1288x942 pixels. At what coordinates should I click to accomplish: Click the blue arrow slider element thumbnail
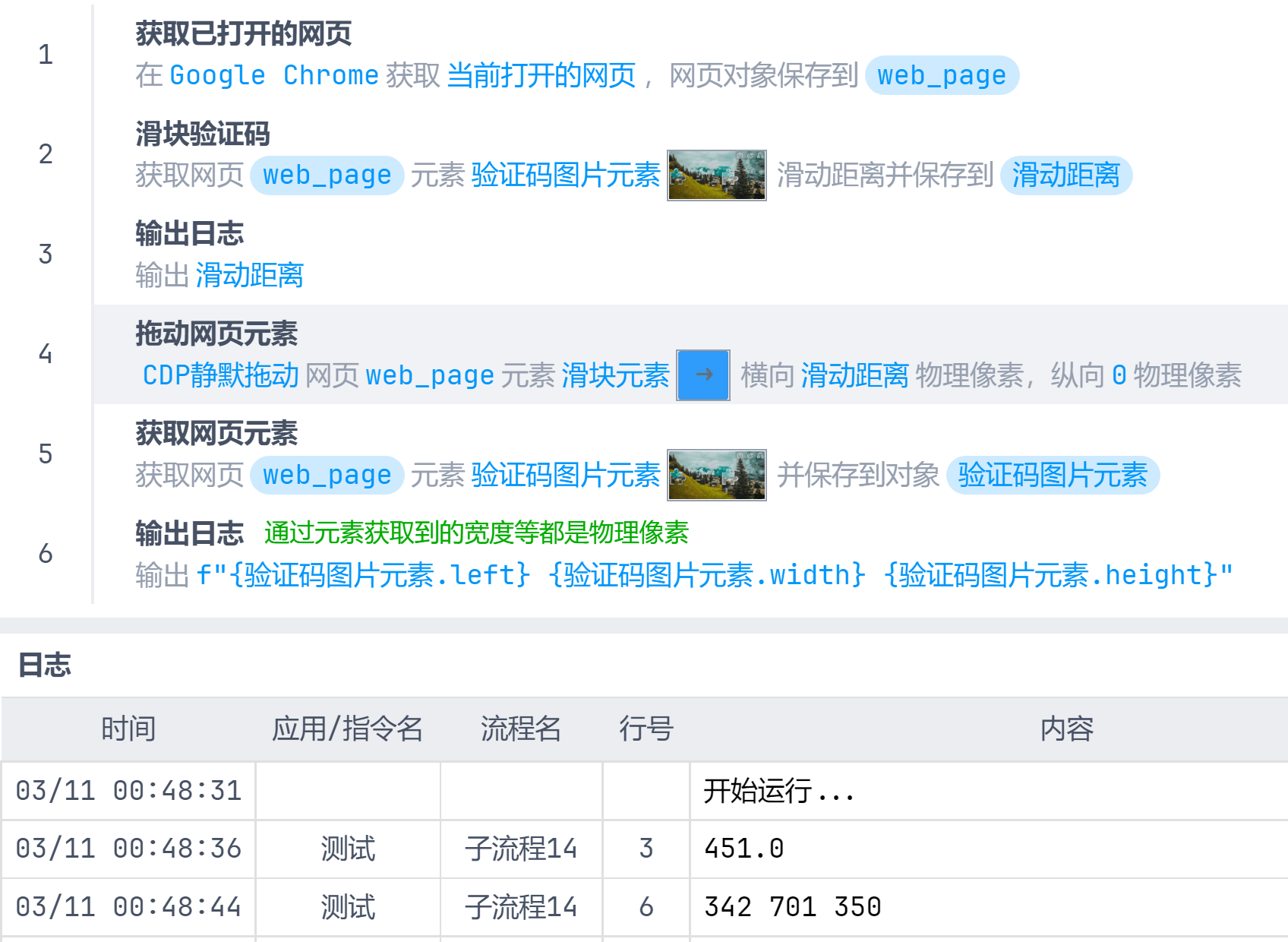pyautogui.click(x=702, y=375)
